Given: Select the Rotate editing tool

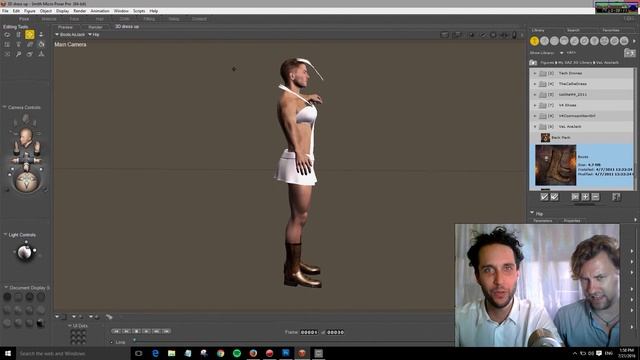Looking at the screenshot, I should (x=7, y=35).
